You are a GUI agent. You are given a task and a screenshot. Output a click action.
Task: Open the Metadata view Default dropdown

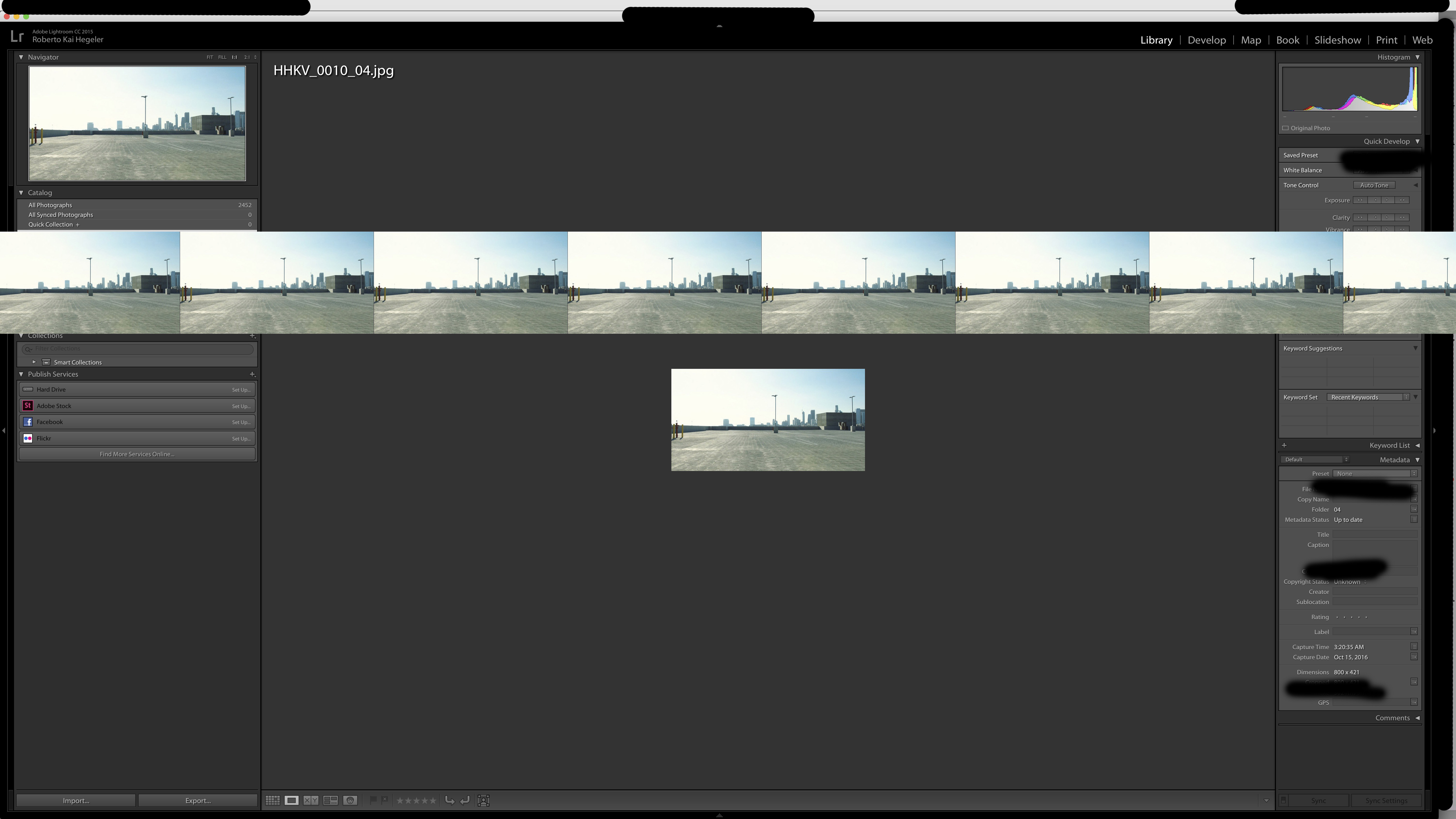pos(1315,460)
